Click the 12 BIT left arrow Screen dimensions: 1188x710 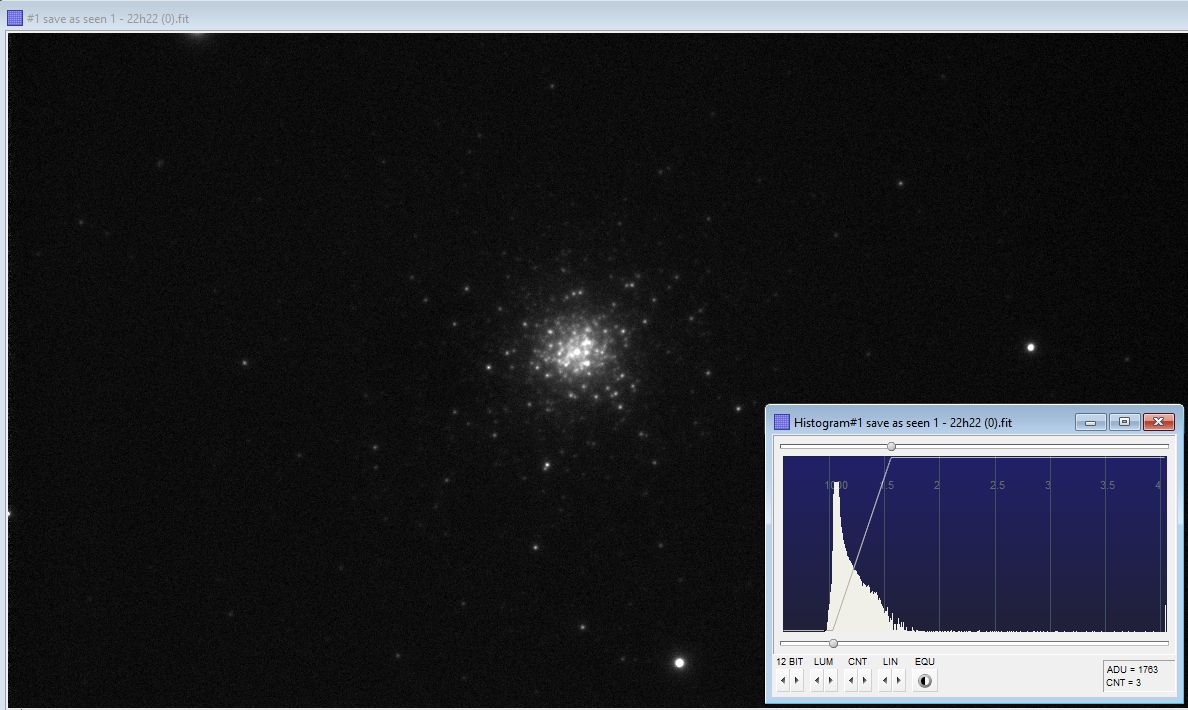click(x=784, y=681)
